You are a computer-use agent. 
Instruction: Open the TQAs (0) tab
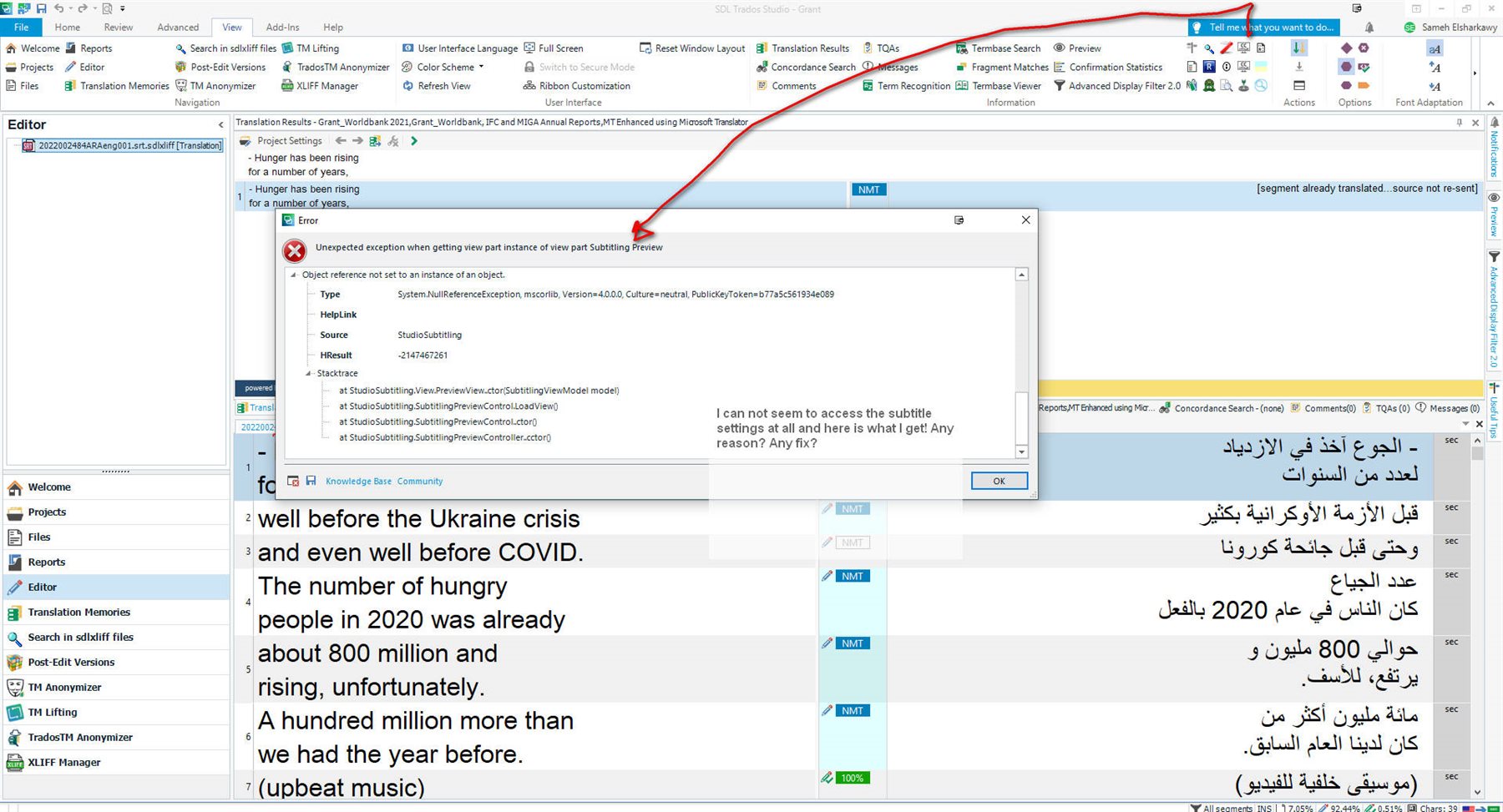coord(1386,408)
